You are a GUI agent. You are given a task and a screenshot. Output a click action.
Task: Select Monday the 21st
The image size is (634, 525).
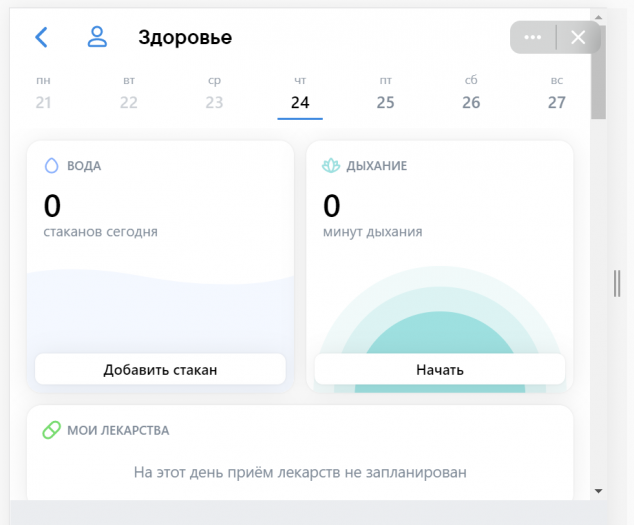(x=43, y=93)
